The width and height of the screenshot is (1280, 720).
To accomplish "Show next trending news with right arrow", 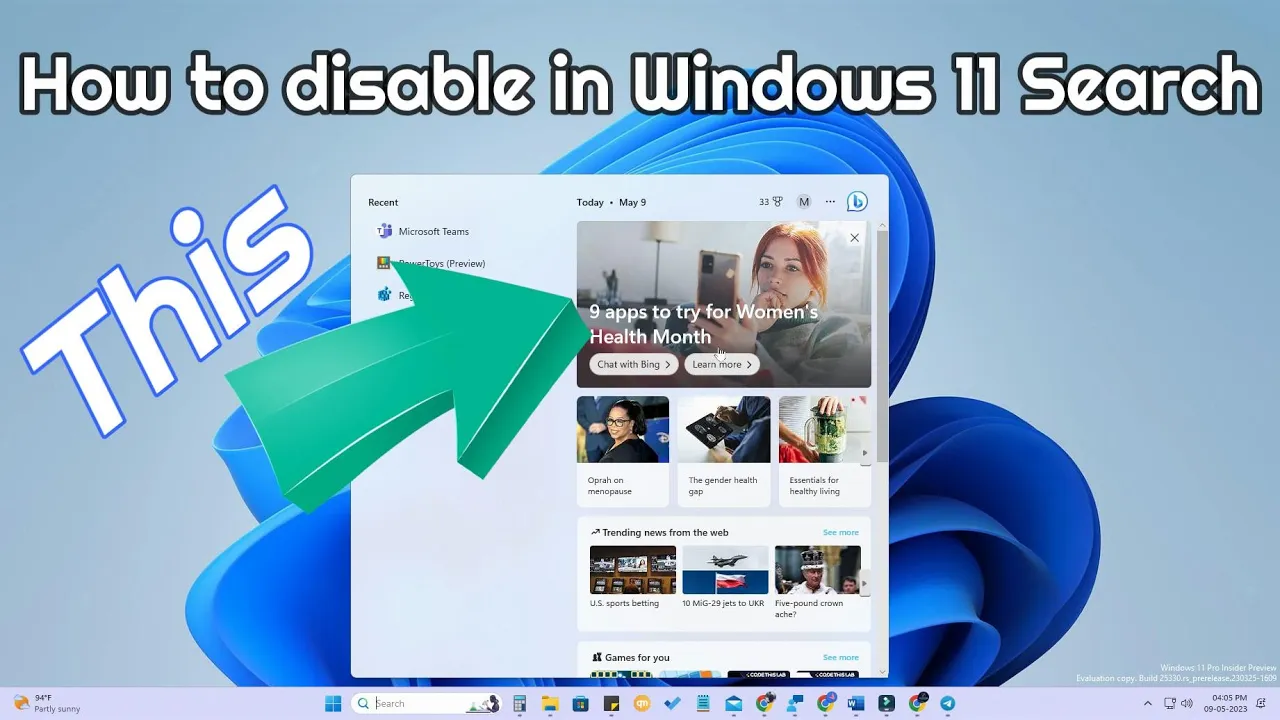I will 865,583.
